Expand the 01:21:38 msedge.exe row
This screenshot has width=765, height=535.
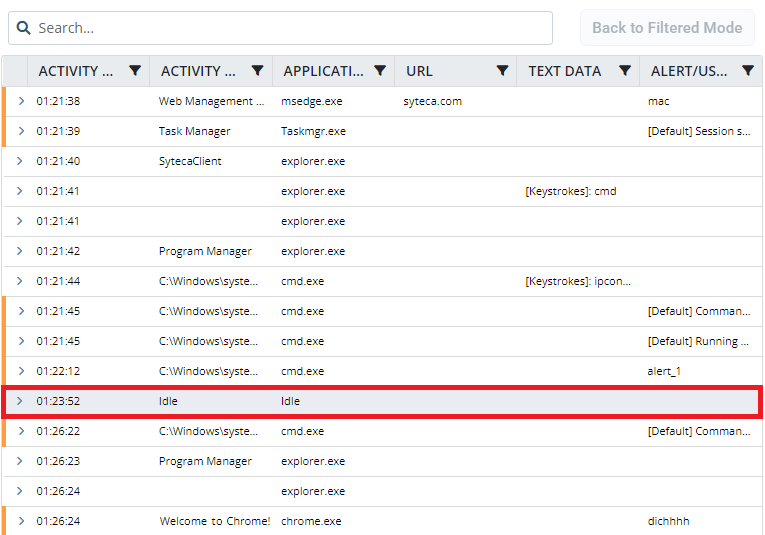point(20,101)
